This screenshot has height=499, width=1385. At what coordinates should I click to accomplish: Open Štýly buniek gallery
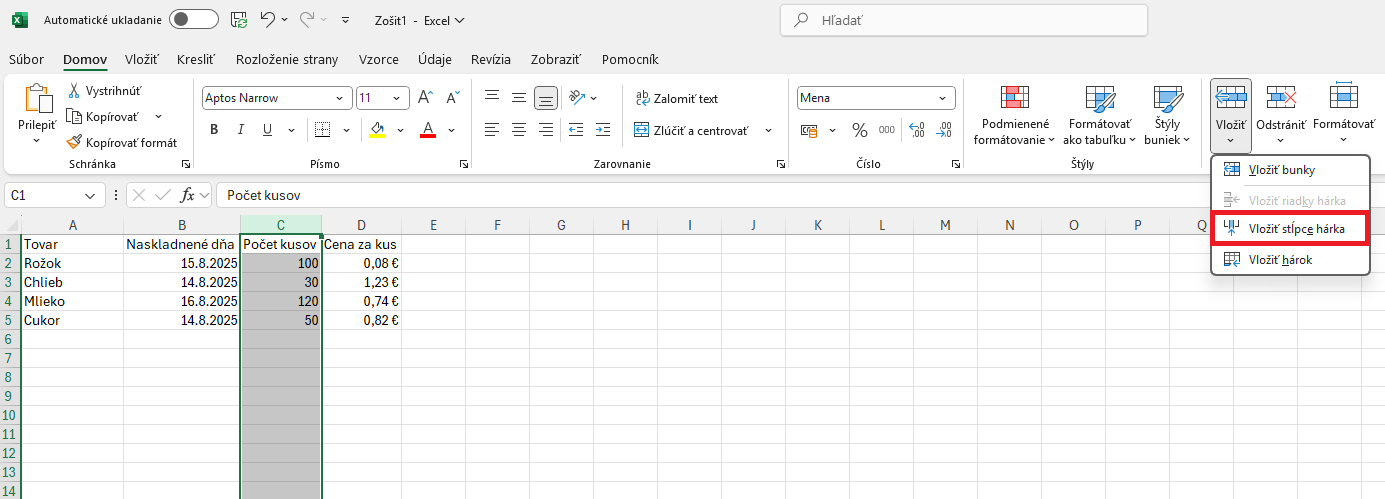click(1167, 115)
